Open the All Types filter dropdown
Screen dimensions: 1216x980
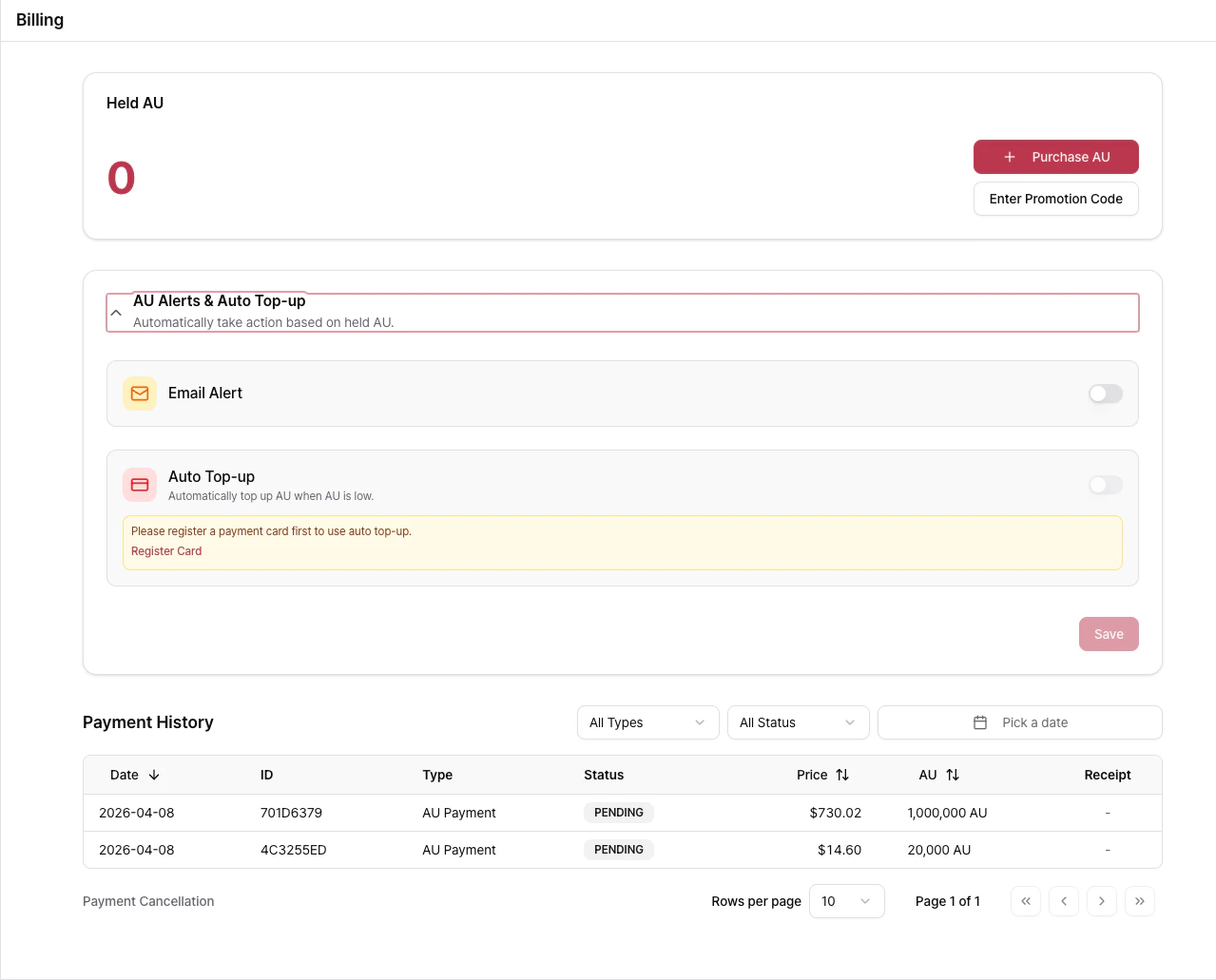point(648,722)
